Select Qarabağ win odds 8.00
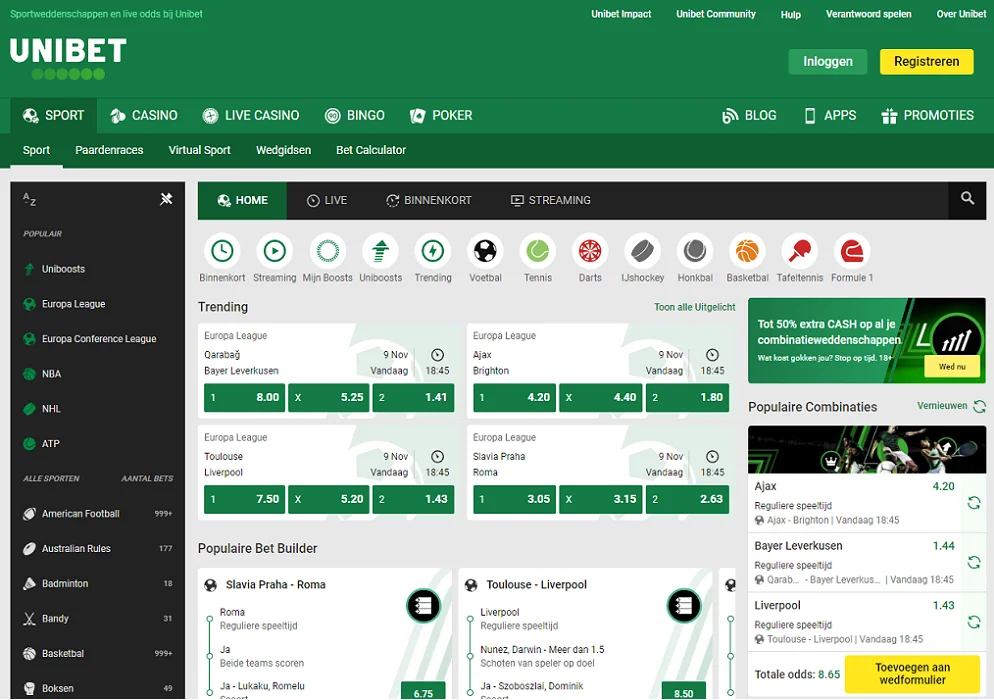The width and height of the screenshot is (994, 700). [245, 398]
